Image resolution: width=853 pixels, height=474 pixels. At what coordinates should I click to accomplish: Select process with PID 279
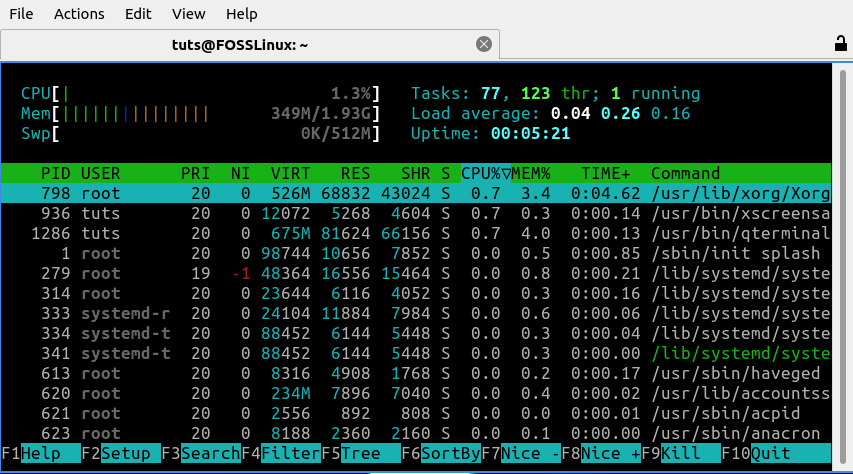416,273
